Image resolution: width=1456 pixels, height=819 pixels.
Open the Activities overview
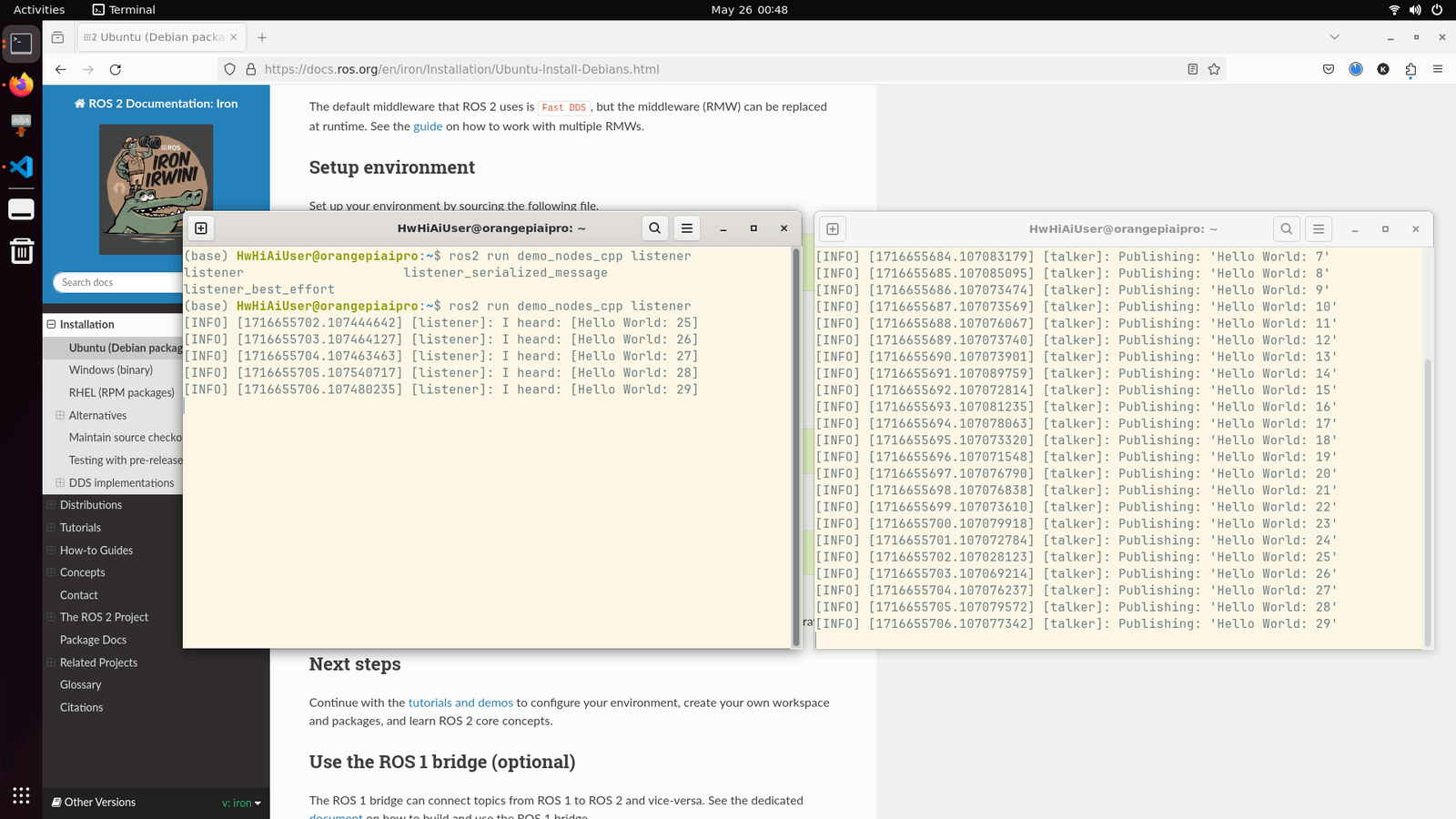coord(39,10)
